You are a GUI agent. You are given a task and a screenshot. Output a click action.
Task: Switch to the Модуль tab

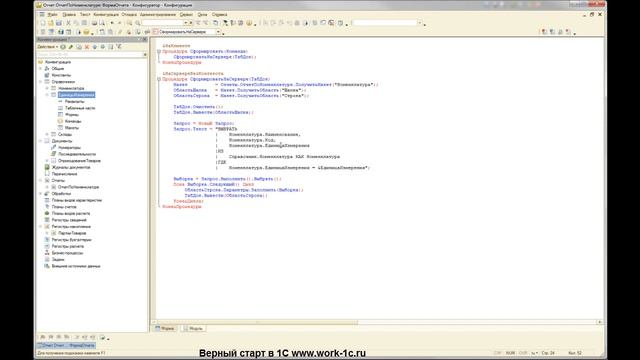click(193, 328)
